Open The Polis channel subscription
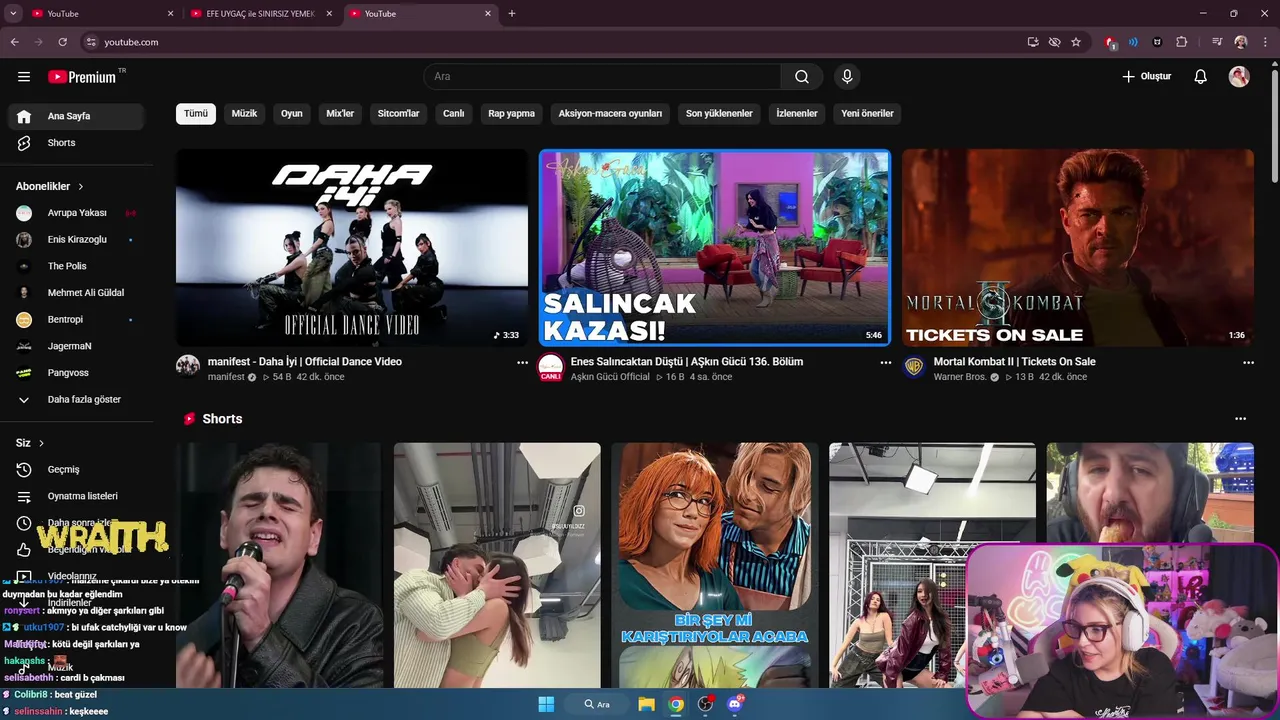This screenshot has width=1280, height=720. (x=77, y=266)
